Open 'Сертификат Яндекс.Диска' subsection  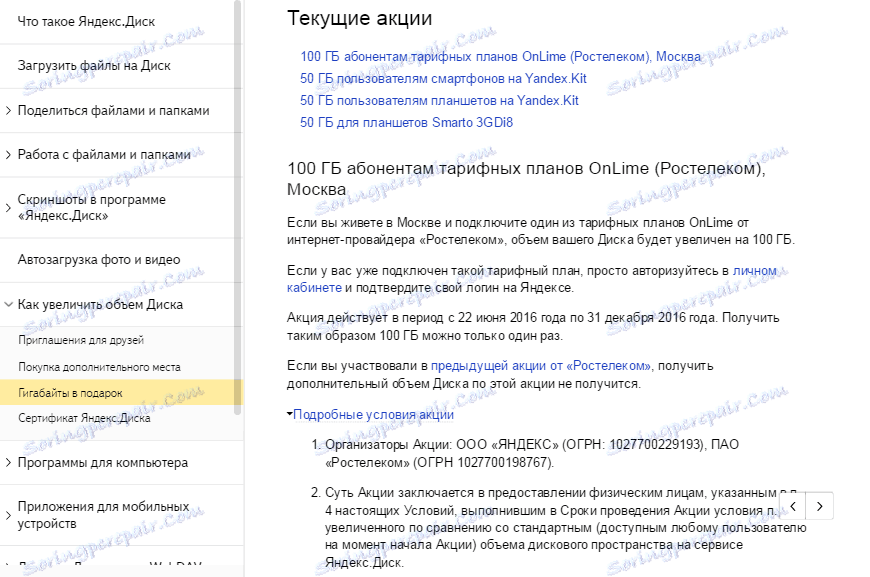(84, 418)
